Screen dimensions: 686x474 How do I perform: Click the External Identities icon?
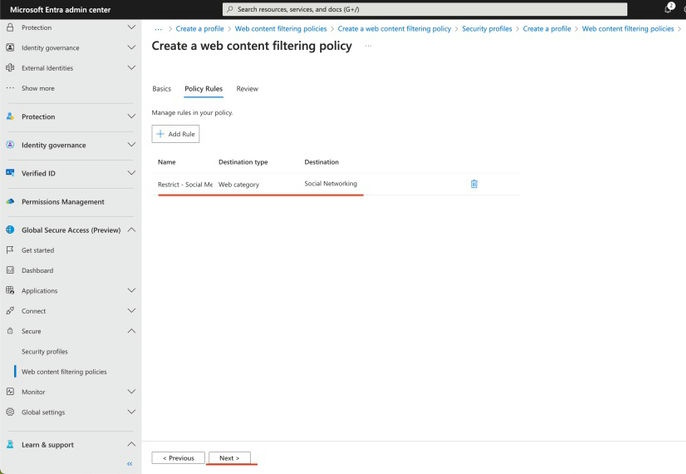click(10, 68)
